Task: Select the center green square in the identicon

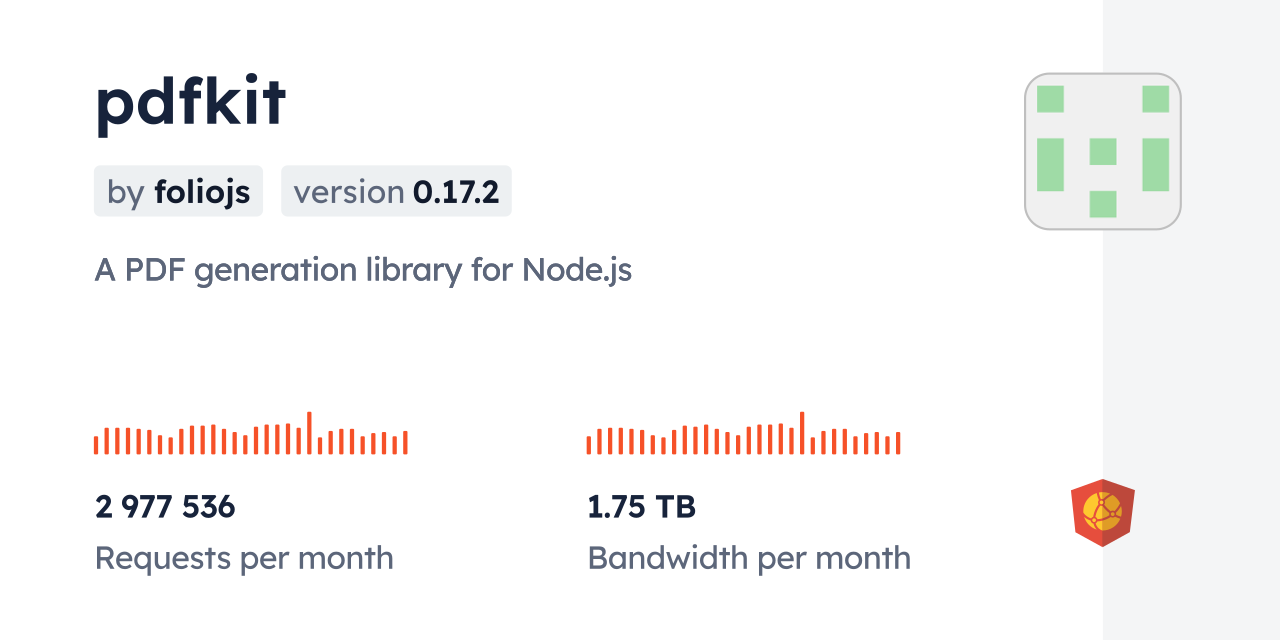Action: 1103,152
